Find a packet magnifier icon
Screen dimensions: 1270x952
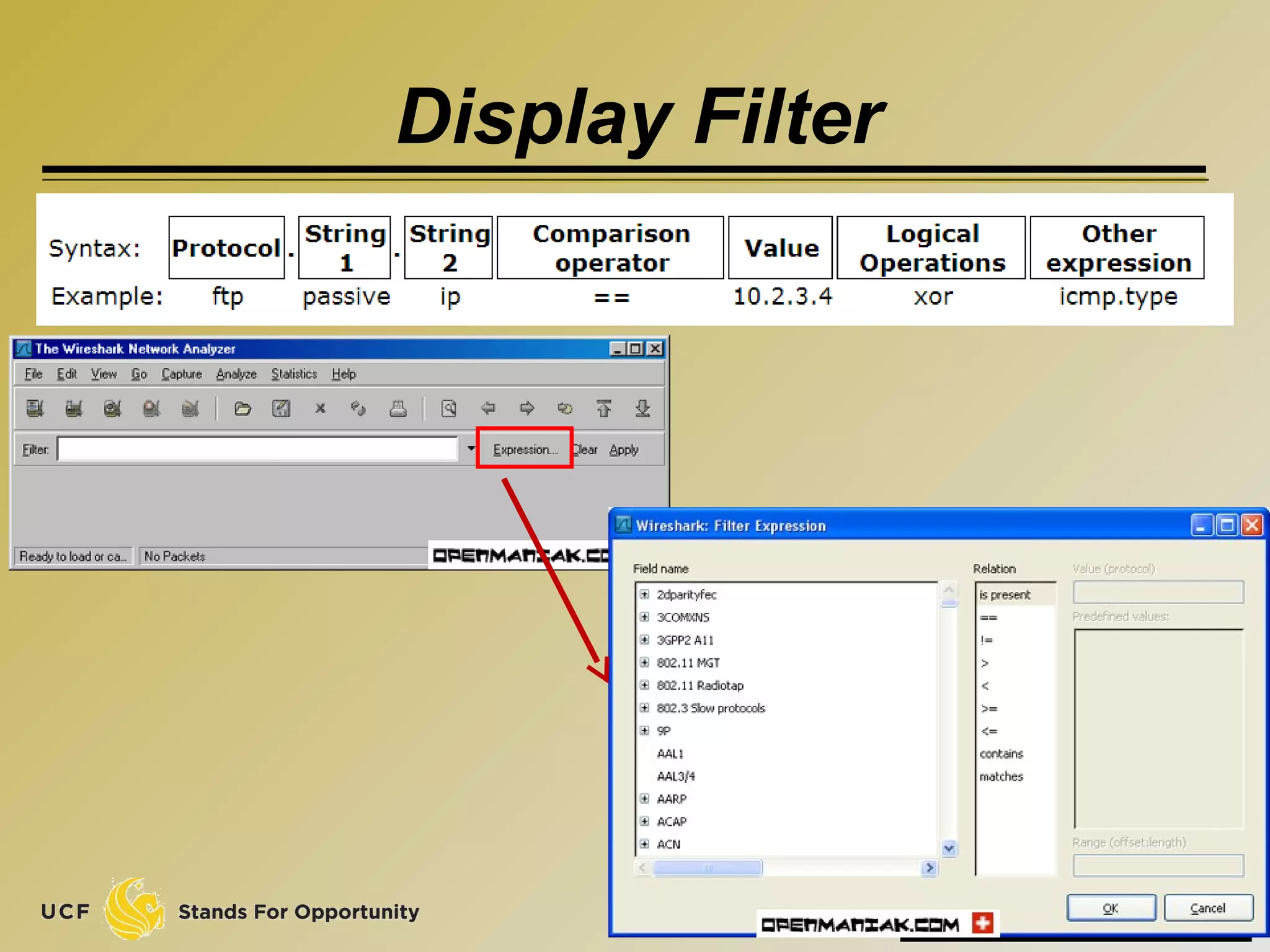click(449, 408)
